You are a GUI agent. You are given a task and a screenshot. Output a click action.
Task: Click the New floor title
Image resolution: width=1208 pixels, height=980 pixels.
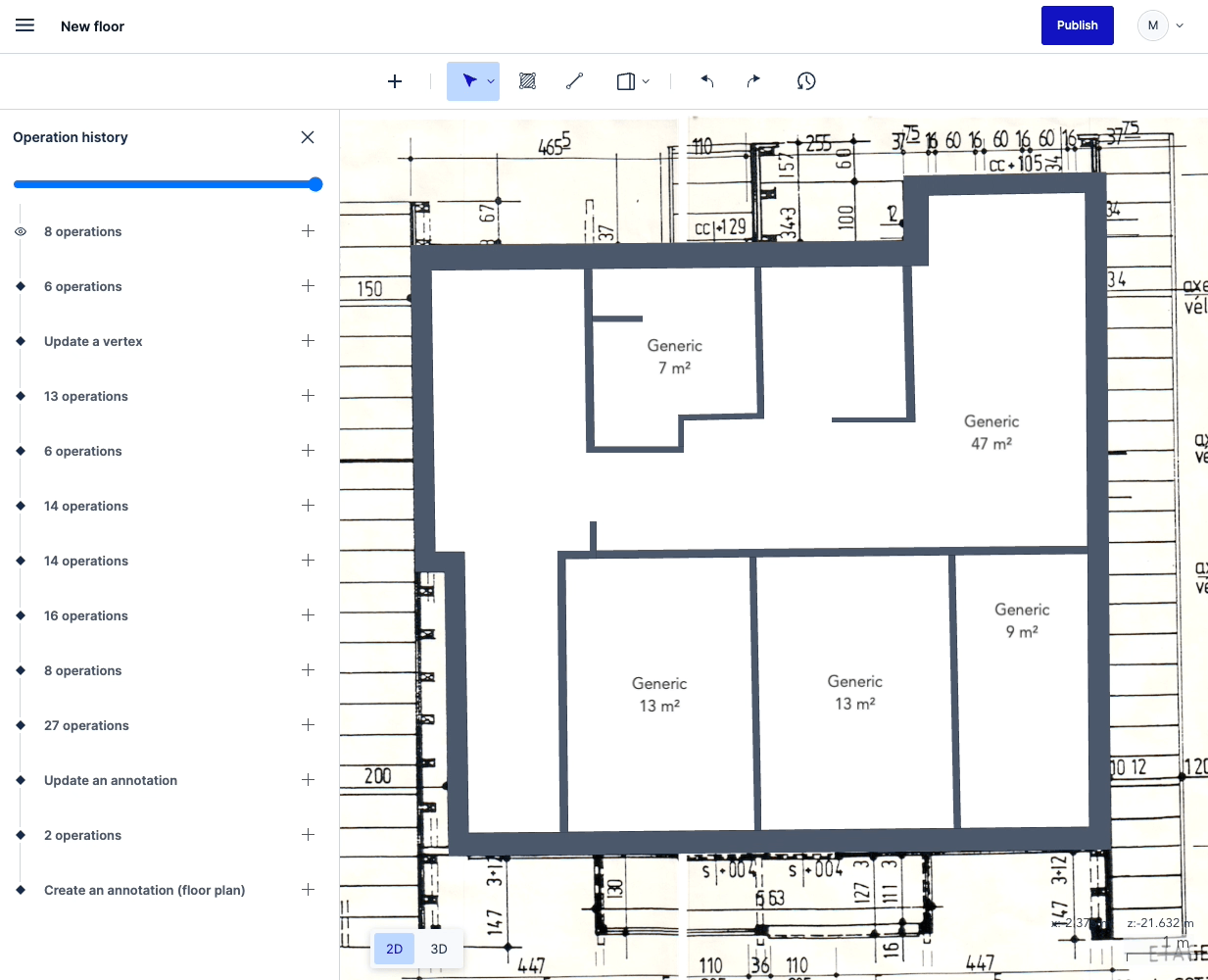point(92,26)
